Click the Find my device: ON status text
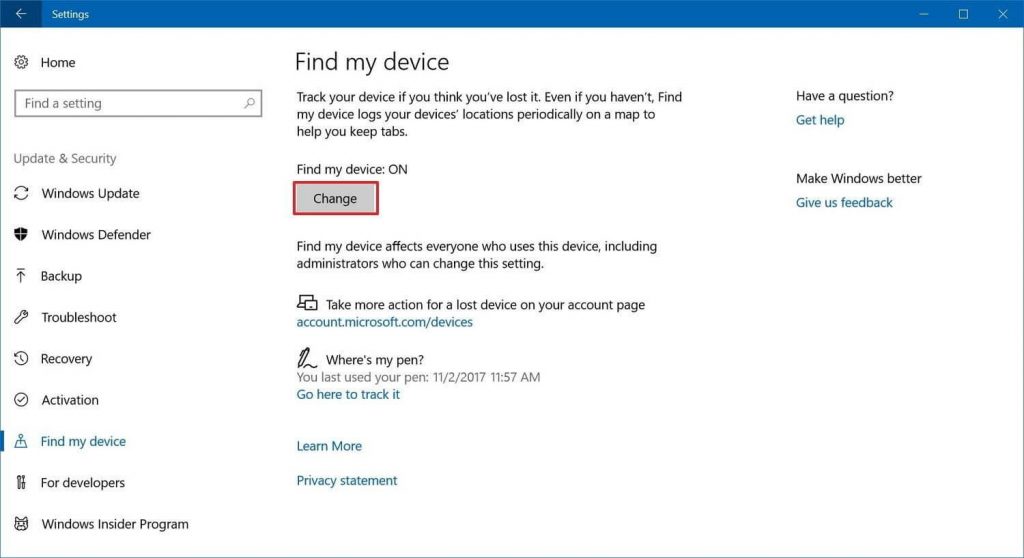Screen dimensions: 1024x558 pyautogui.click(x=352, y=169)
